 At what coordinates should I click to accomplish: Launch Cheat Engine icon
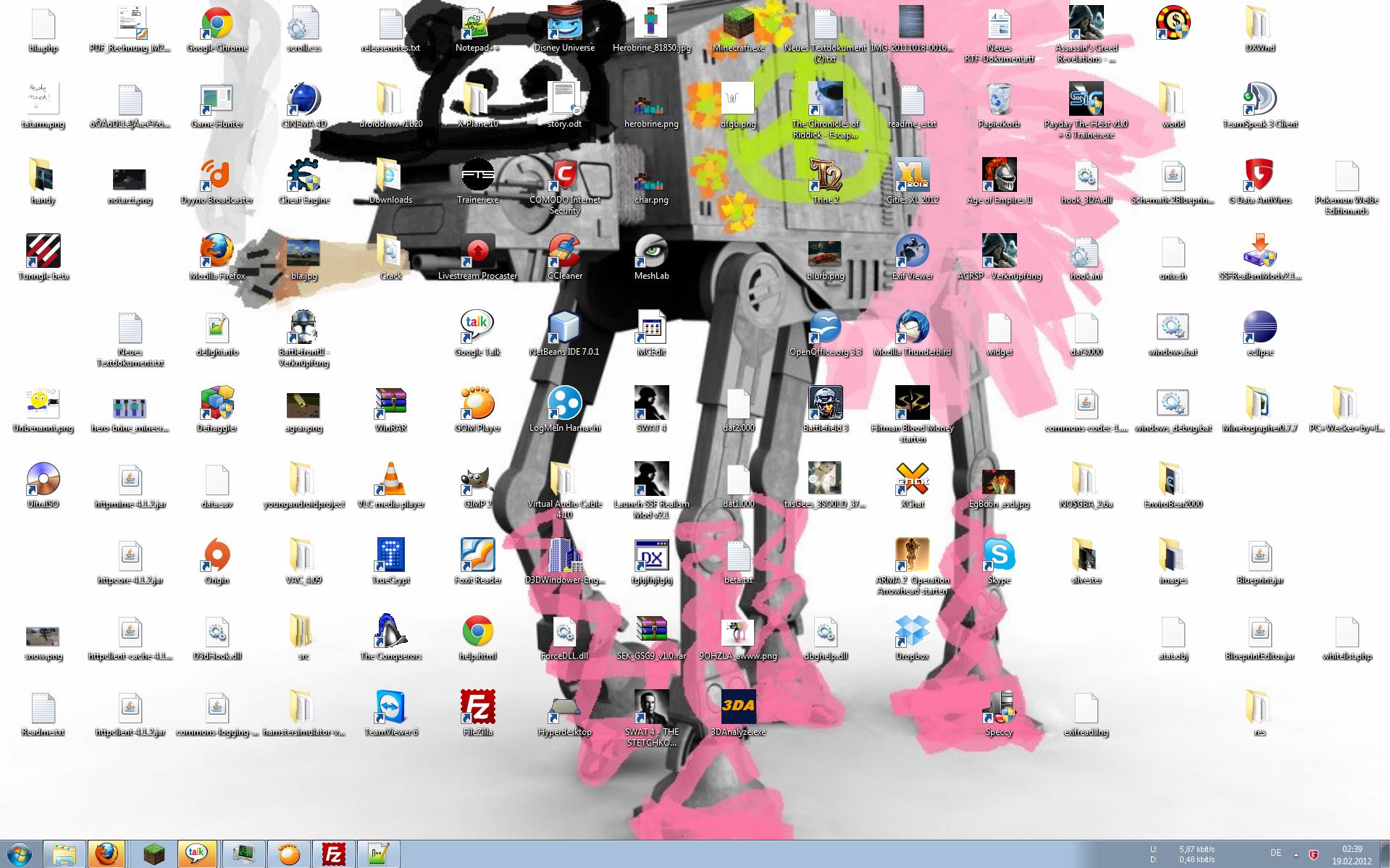click(303, 182)
